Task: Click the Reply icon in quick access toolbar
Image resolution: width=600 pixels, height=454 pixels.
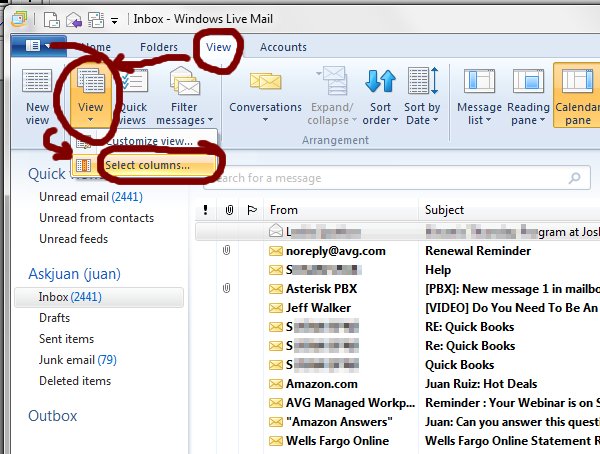Action: (74, 20)
